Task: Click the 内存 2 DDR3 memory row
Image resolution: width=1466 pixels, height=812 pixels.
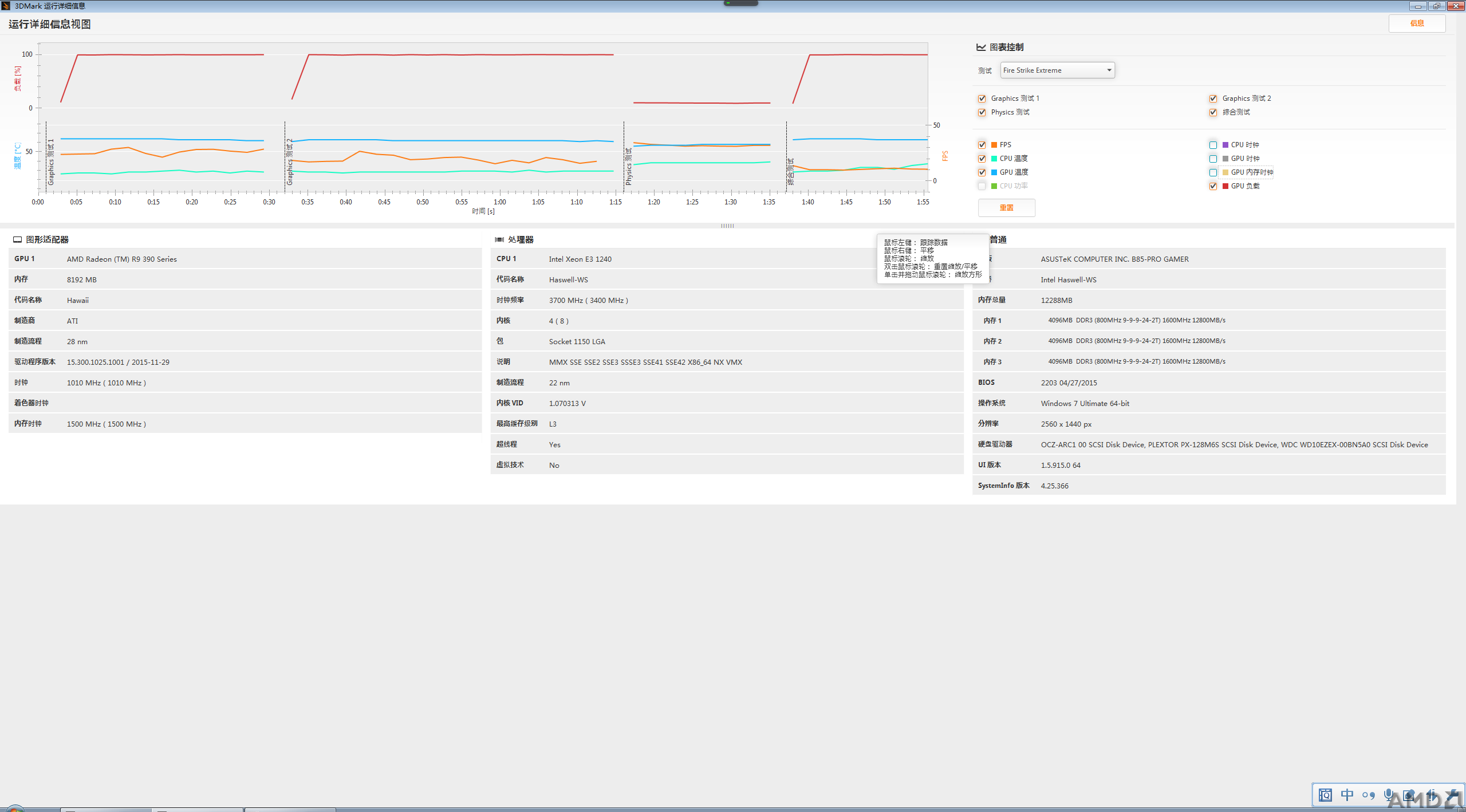Action: (x=1209, y=341)
